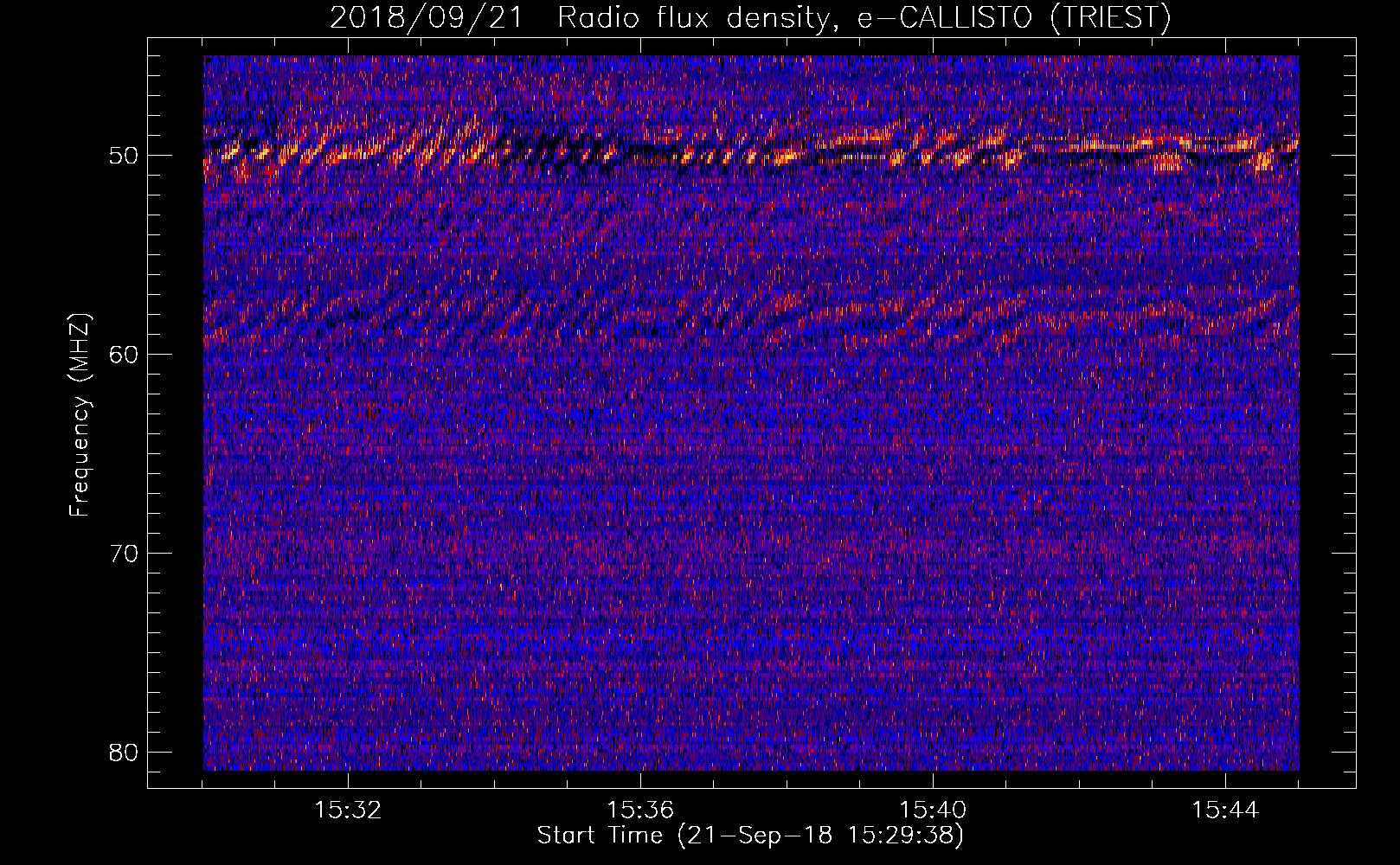The image size is (1400, 865).
Task: Click the 15:44 time tick label
Action: (1225, 811)
